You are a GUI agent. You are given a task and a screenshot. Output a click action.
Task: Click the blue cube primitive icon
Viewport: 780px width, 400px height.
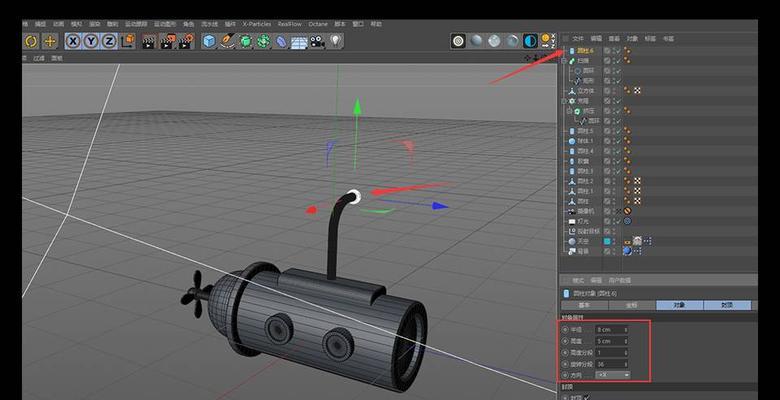click(209, 41)
